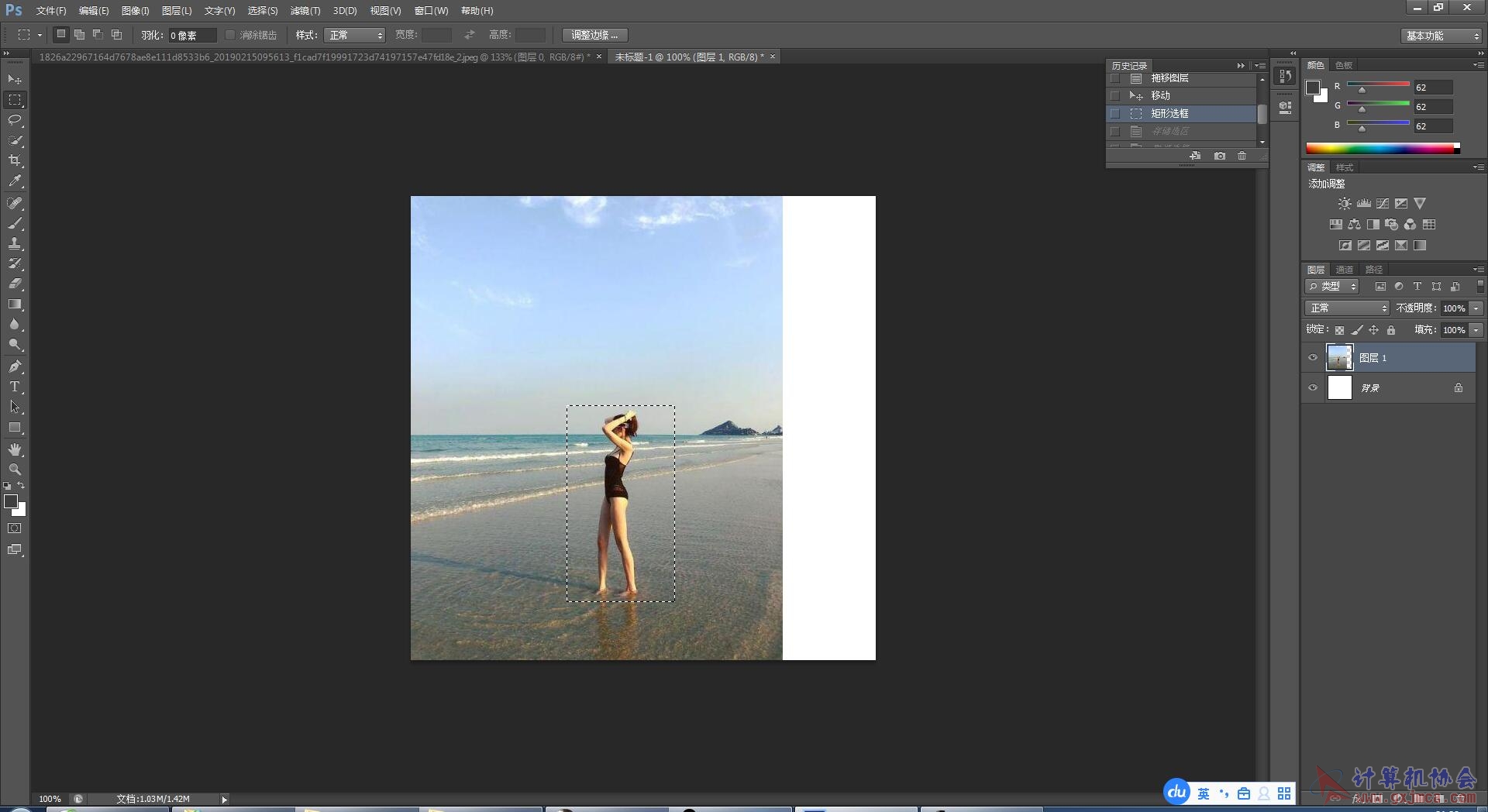Click the foreground color swatch in toolbar
Viewport: 1488px width, 812px height.
click(11, 501)
